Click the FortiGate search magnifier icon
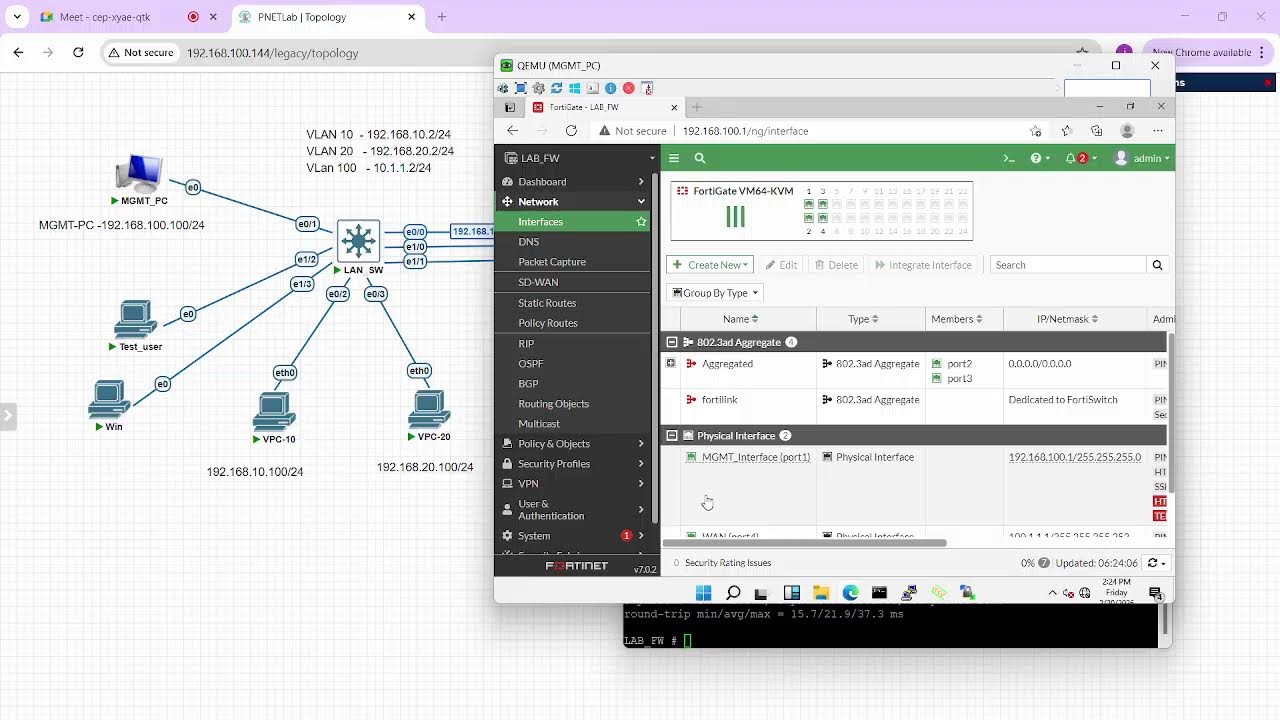This screenshot has width=1280, height=720. click(x=700, y=158)
